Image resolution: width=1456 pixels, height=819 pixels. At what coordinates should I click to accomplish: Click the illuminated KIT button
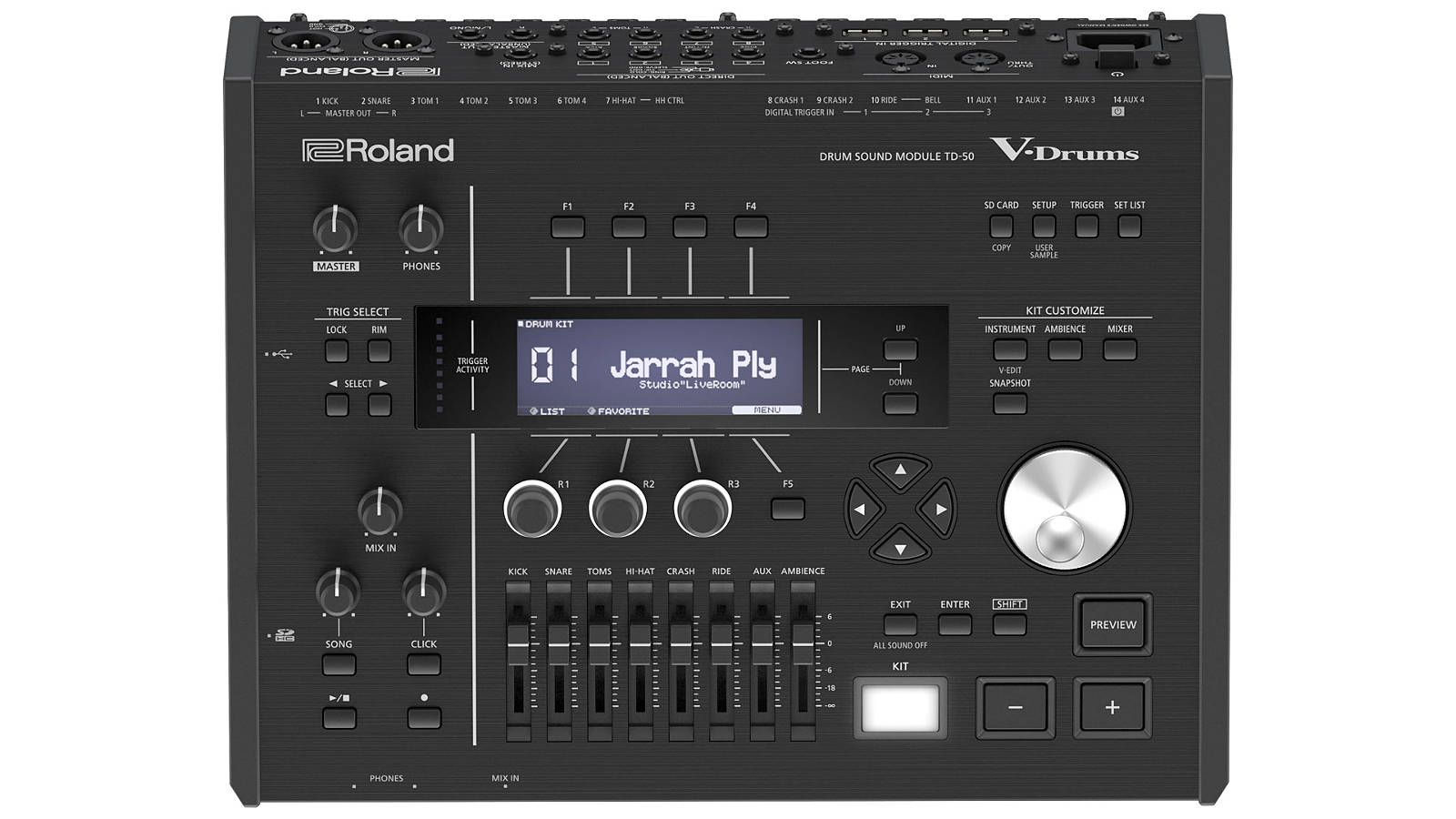[x=900, y=708]
